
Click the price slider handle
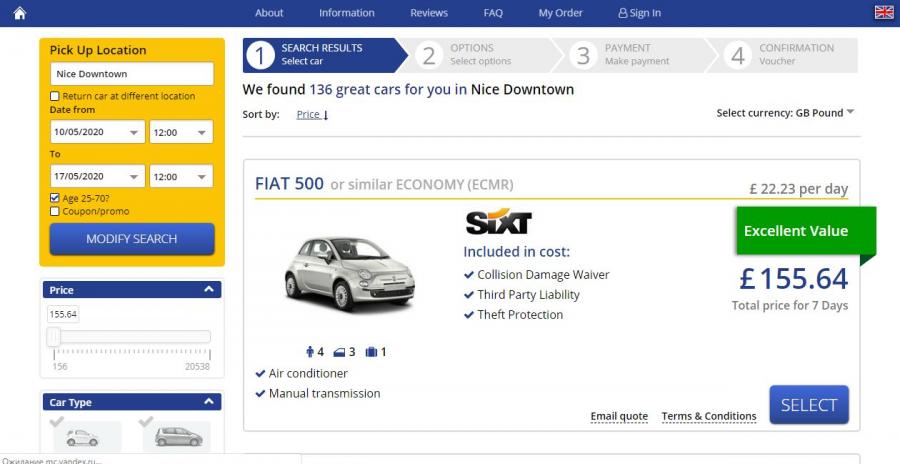coord(54,337)
